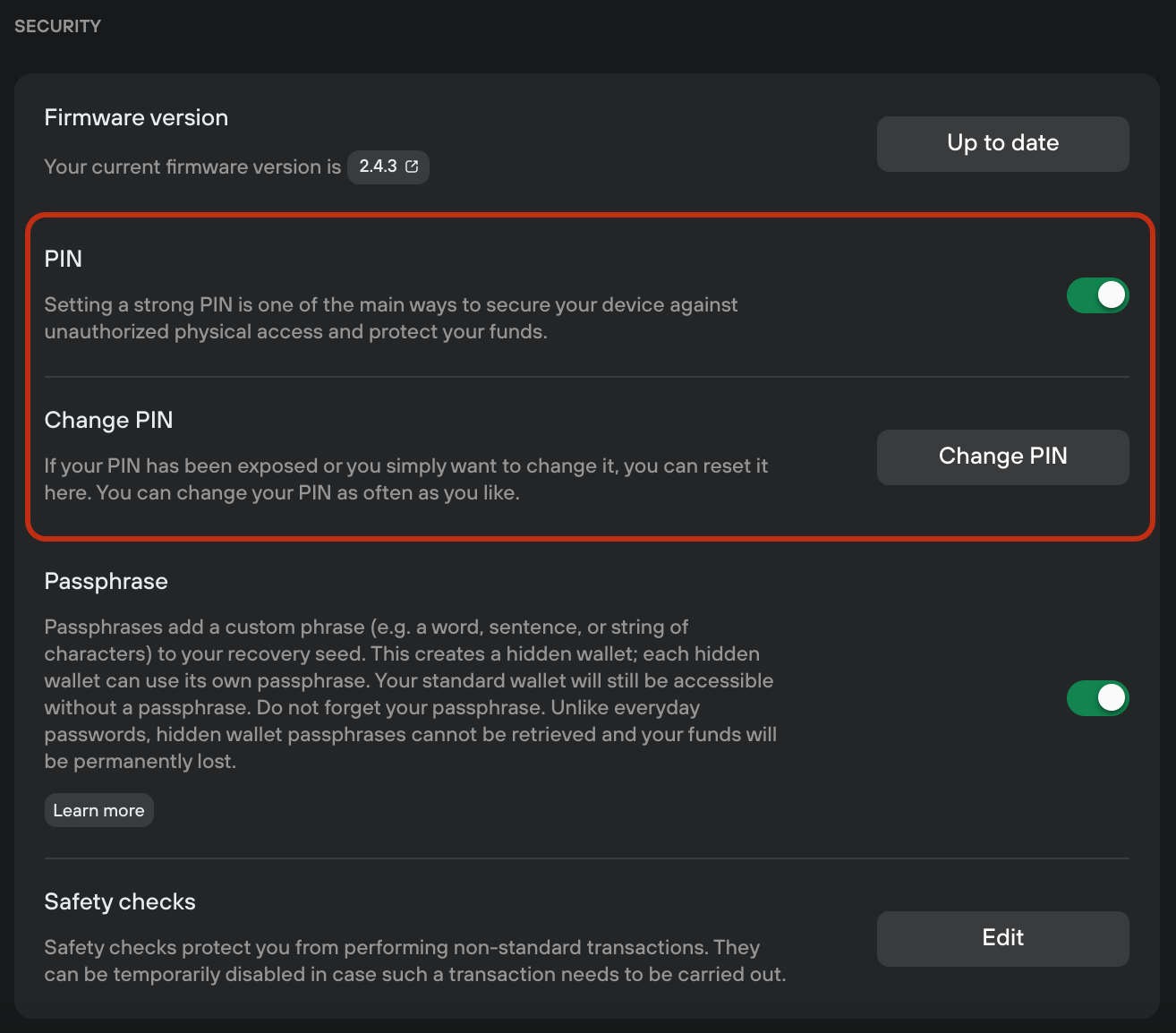The height and width of the screenshot is (1033, 1176).
Task: Open the external link icon beside 2.4.3
Action: click(x=412, y=166)
